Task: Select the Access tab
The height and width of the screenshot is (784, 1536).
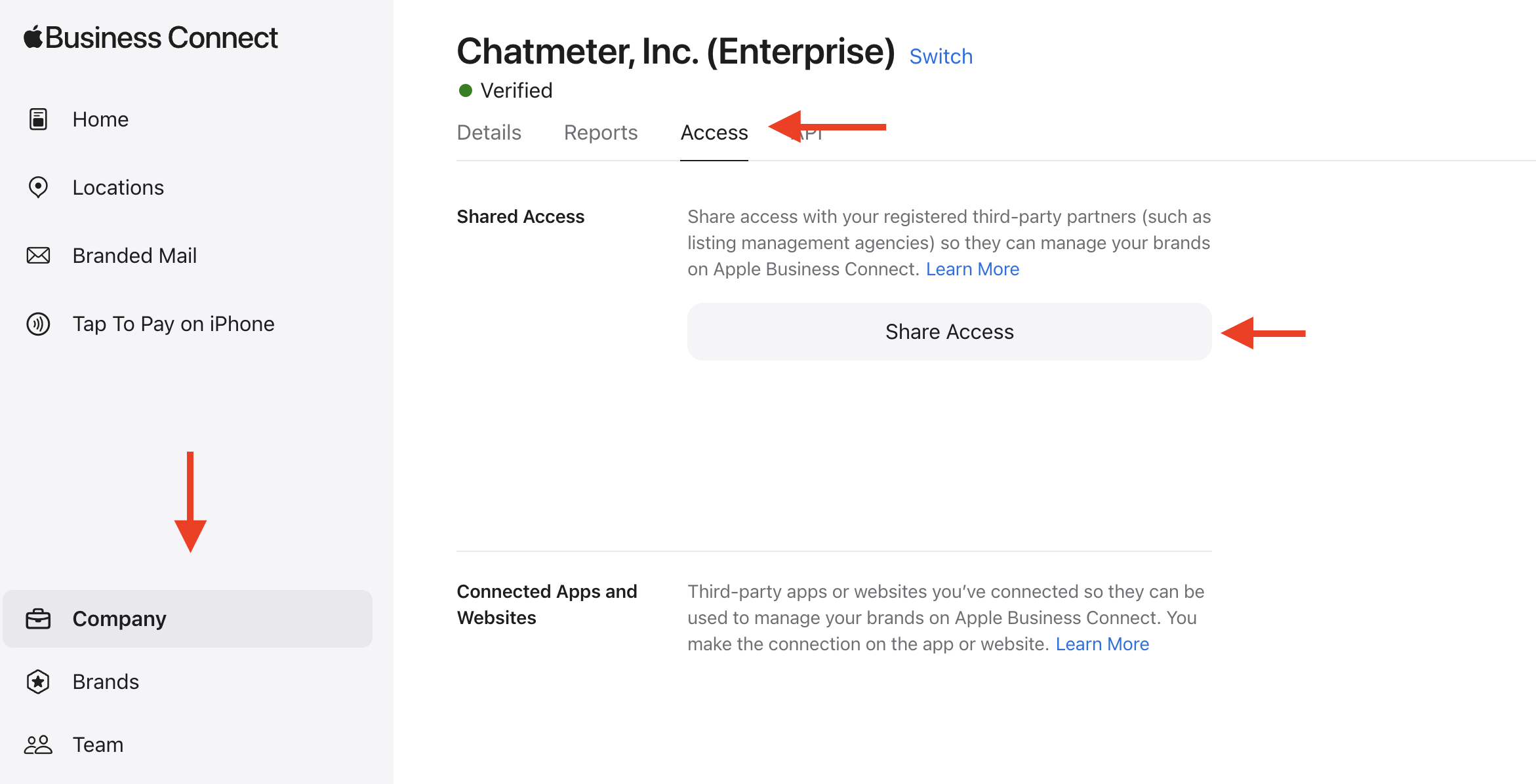Action: 714,133
